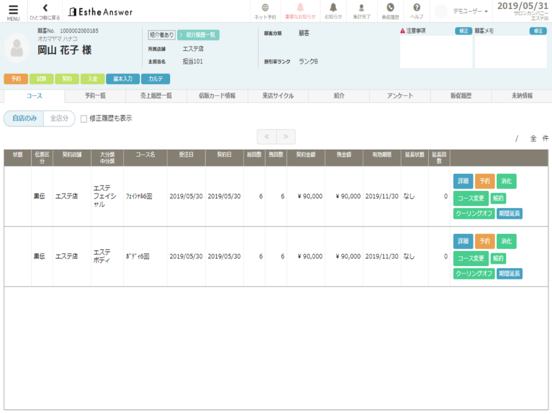Go to next page arrow

pyautogui.click(x=286, y=137)
